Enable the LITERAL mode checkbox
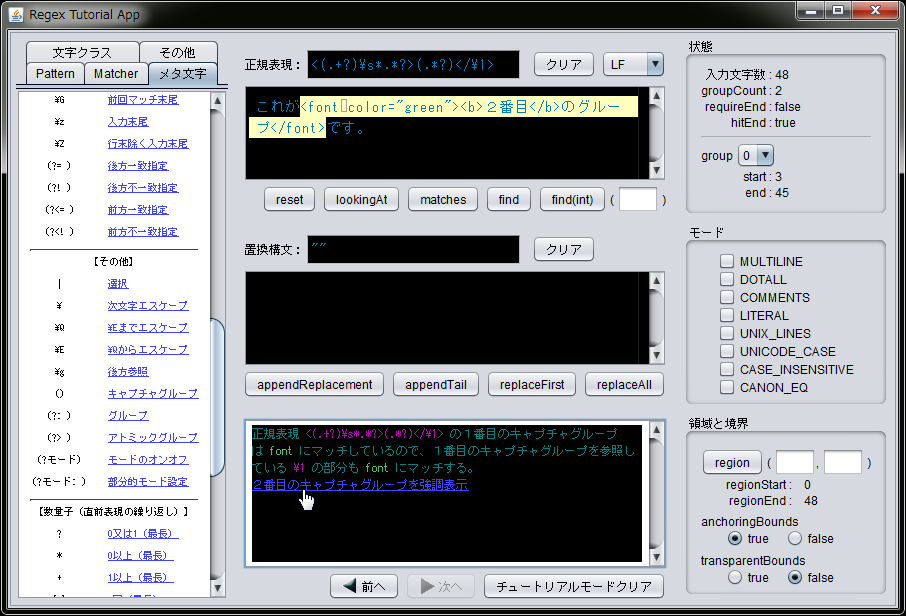 click(727, 315)
